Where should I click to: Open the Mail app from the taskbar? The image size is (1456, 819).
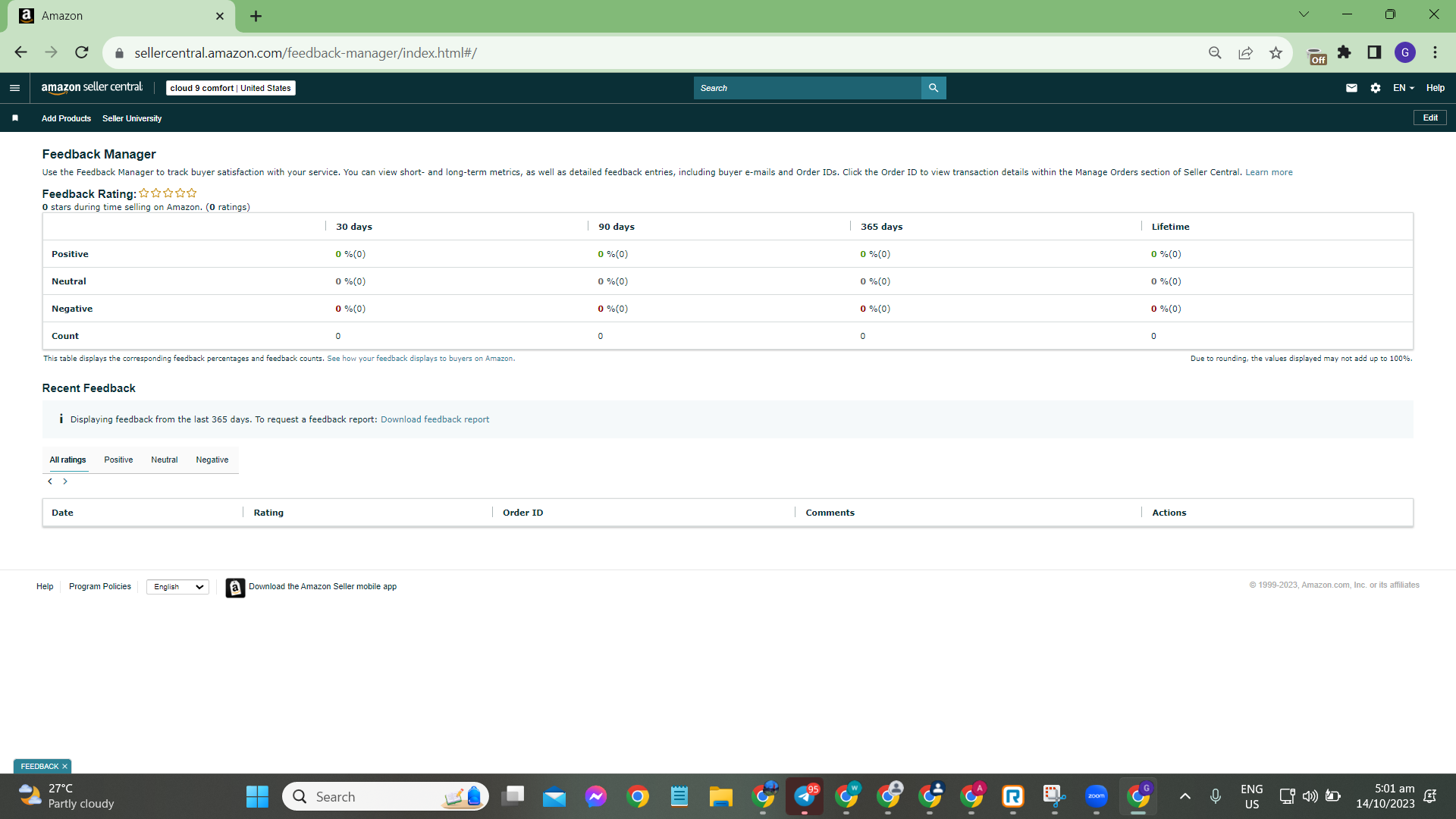554,796
